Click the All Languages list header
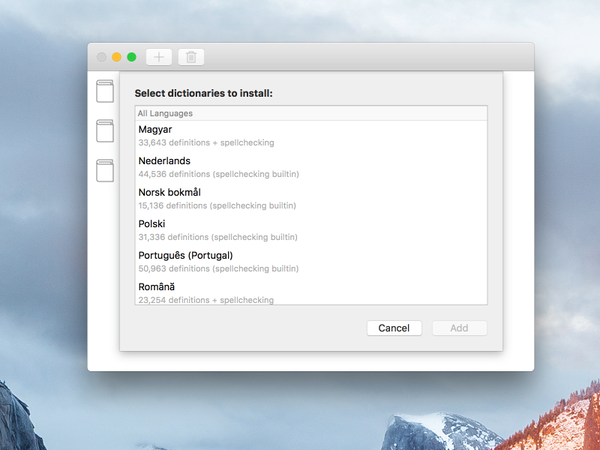 [x=311, y=113]
